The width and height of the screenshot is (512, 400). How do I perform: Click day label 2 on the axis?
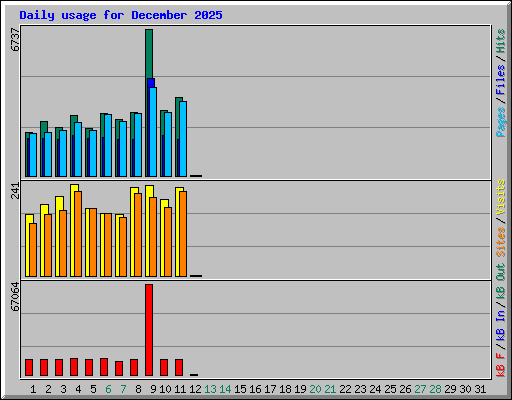[48, 389]
